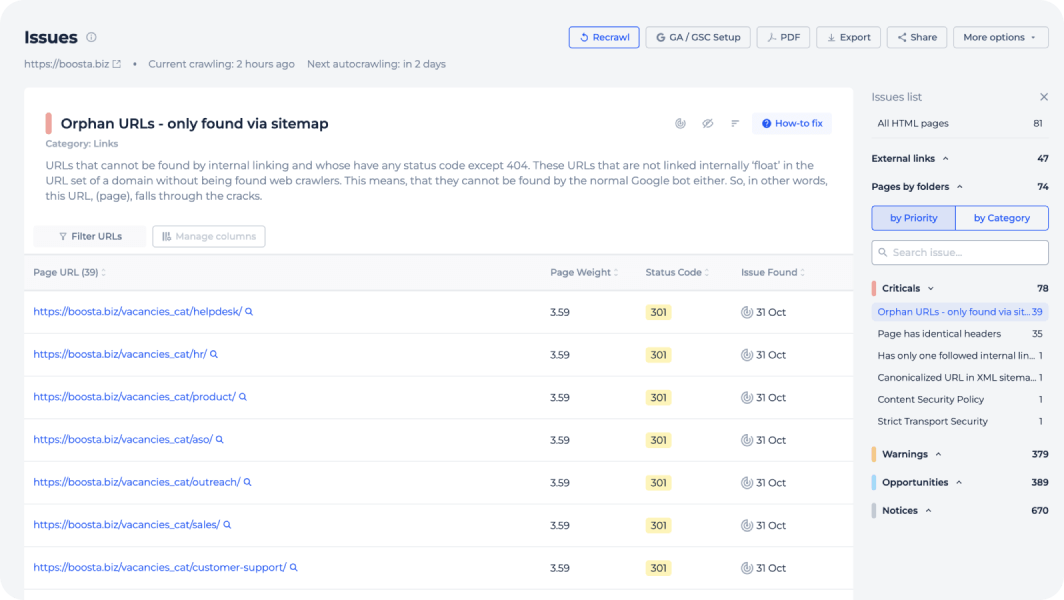Click radar icon in outreach Issue Found cell
This screenshot has width=1064, height=600.
[x=746, y=483]
